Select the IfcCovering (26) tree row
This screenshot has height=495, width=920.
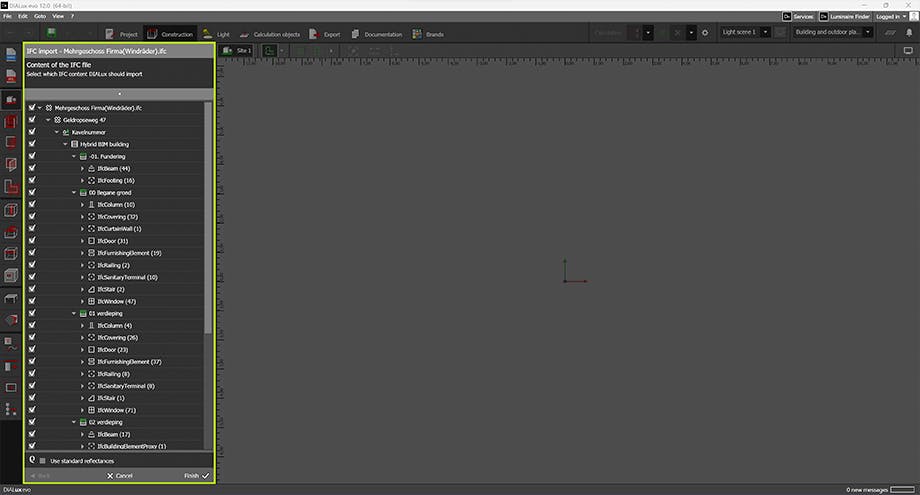tap(116, 337)
